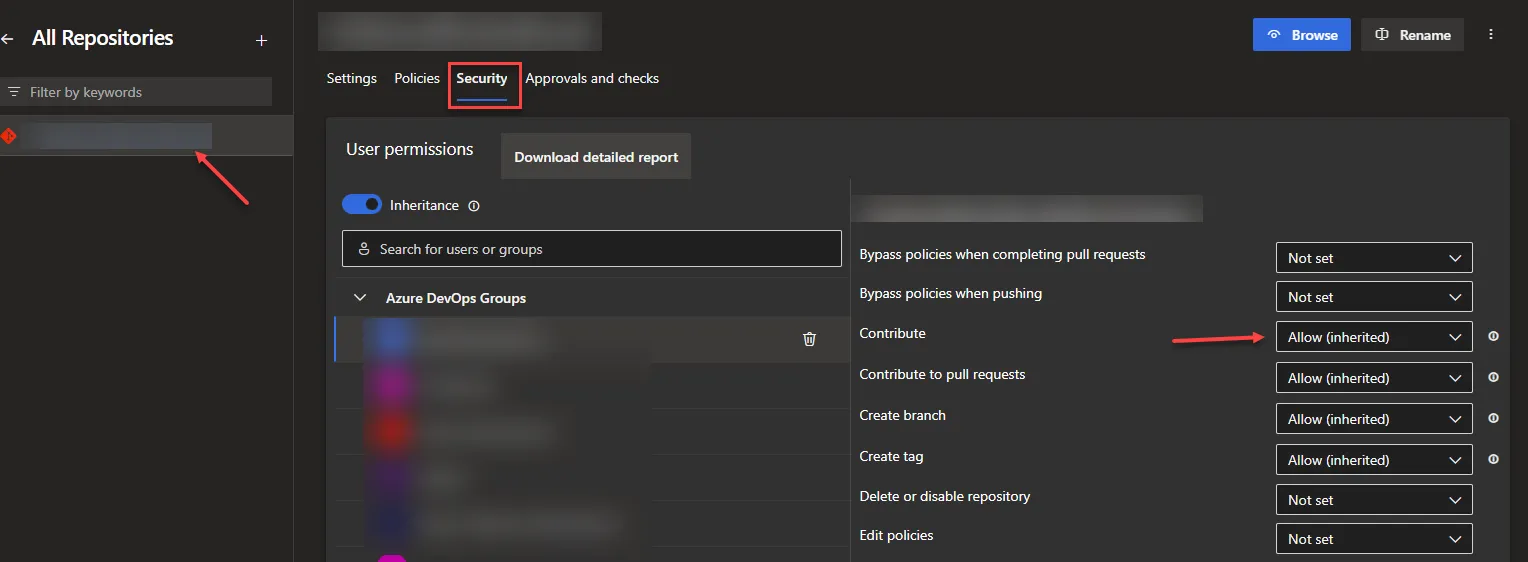Click the plus icon to add repository
Viewport: 1528px width, 562px height.
point(262,41)
